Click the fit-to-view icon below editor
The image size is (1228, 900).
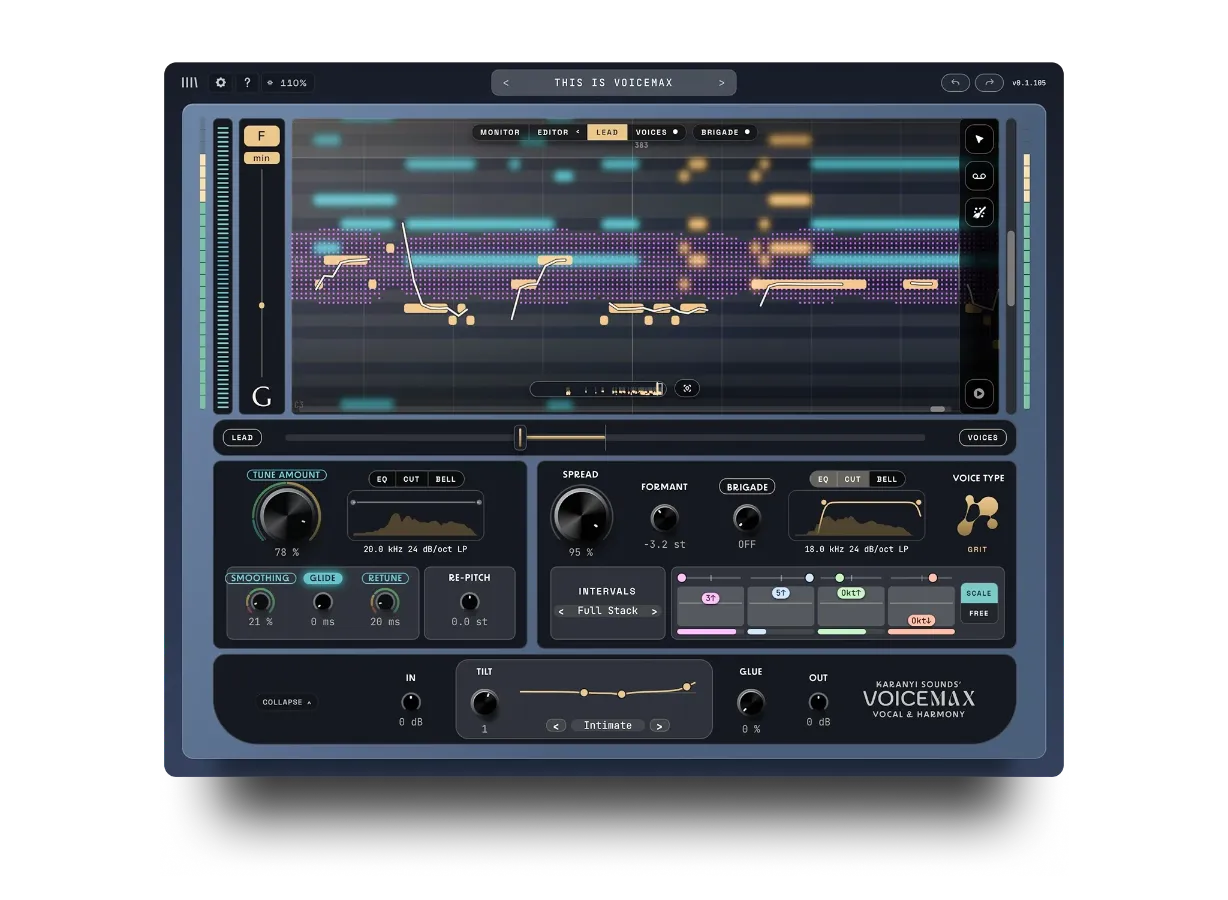pos(687,388)
